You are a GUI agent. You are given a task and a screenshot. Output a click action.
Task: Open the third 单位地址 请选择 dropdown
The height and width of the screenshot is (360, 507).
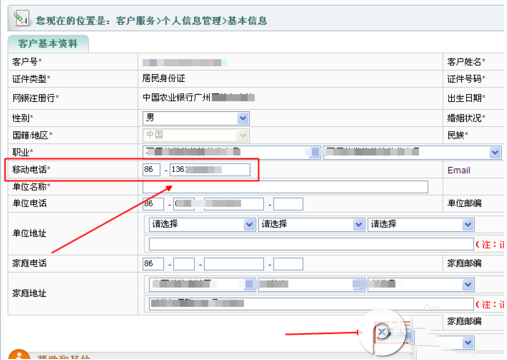point(421,224)
